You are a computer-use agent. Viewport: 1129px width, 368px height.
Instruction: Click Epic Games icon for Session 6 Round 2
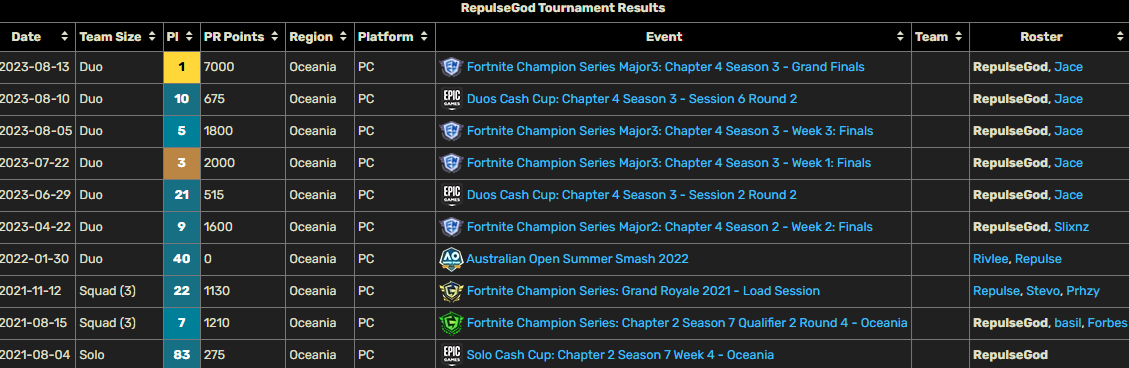451,99
